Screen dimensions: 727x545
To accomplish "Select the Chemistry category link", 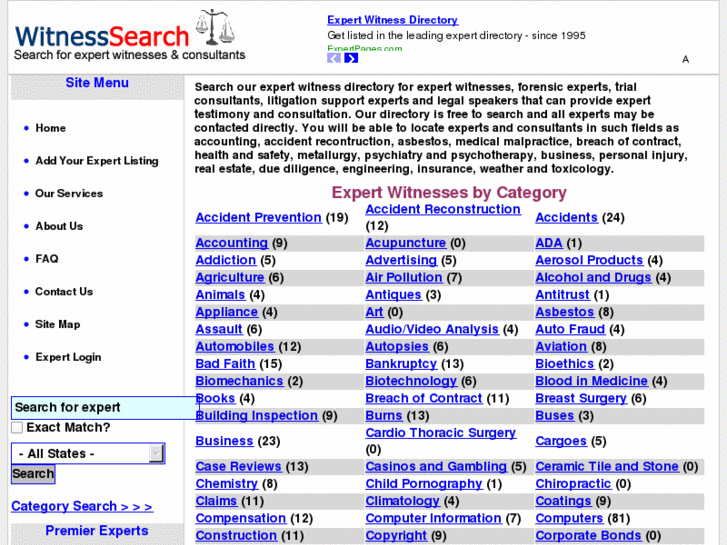I will point(227,484).
